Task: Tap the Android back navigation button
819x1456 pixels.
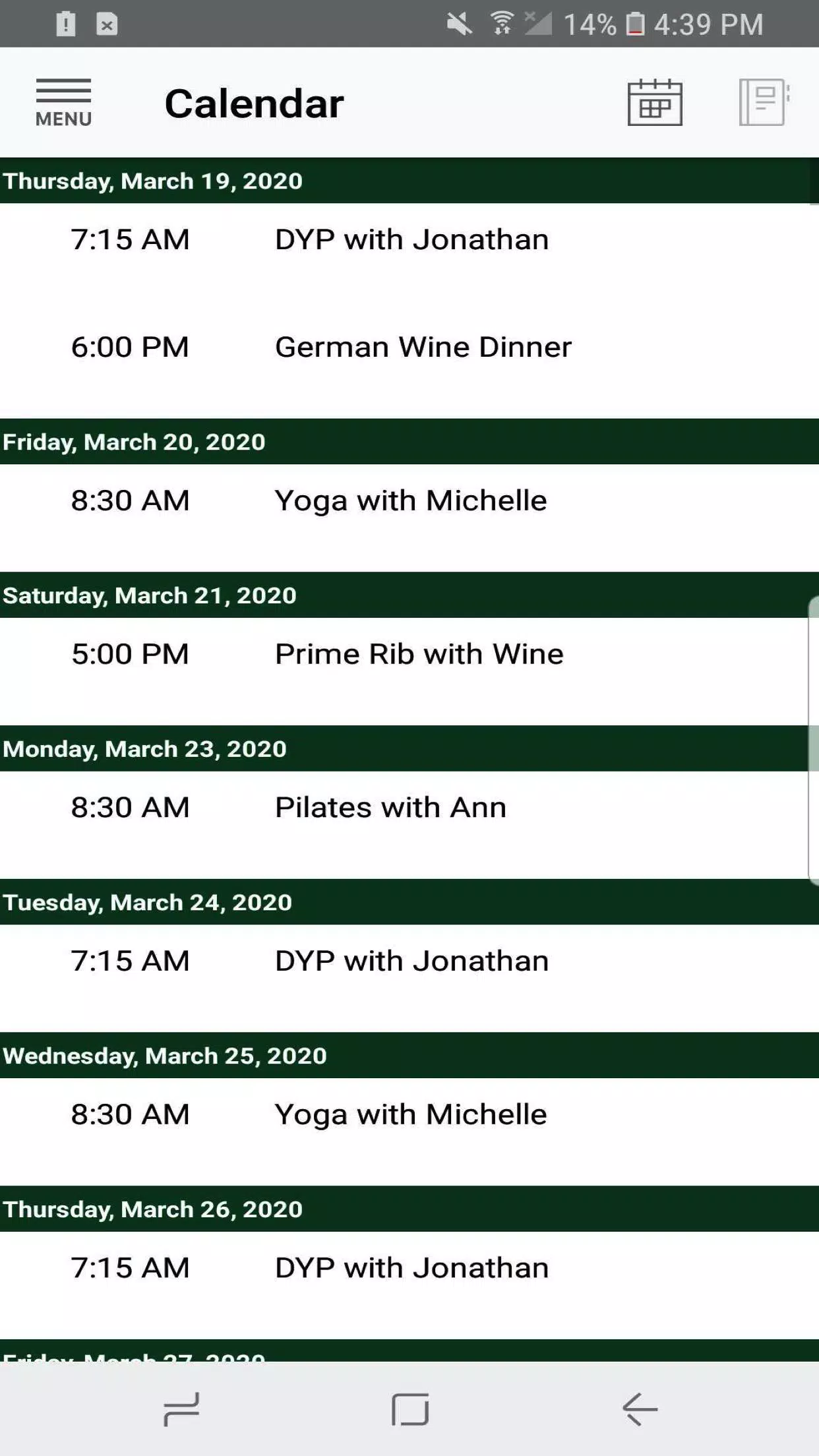Action: point(639,1409)
